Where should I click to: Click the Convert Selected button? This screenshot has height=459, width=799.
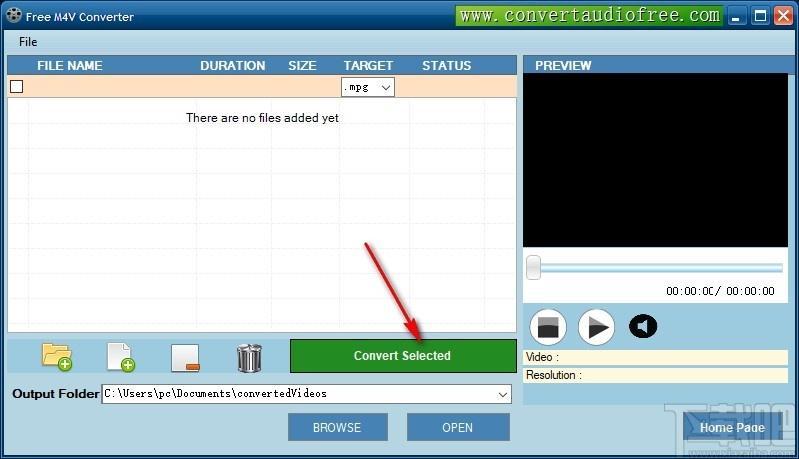[x=403, y=356]
